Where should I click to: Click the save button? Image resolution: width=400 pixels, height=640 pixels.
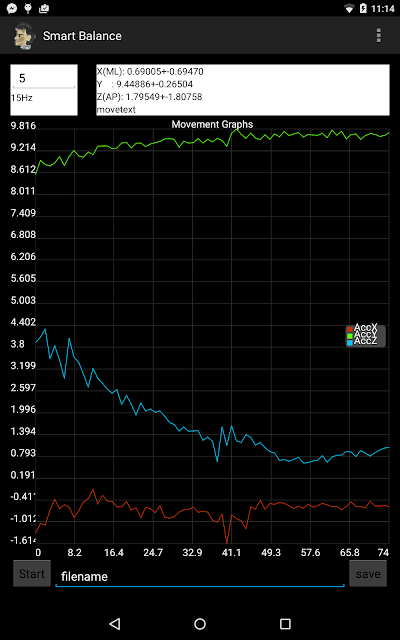pyautogui.click(x=368, y=573)
